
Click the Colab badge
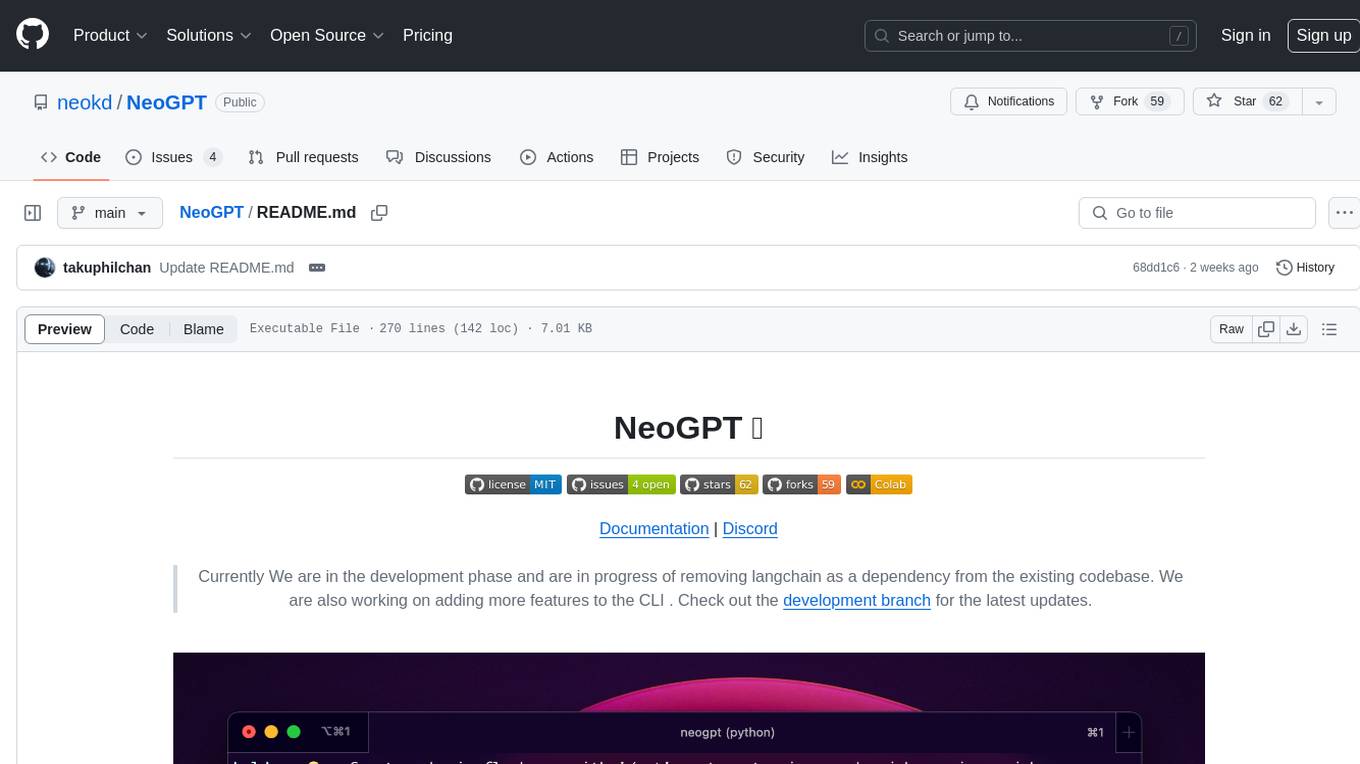(x=879, y=485)
